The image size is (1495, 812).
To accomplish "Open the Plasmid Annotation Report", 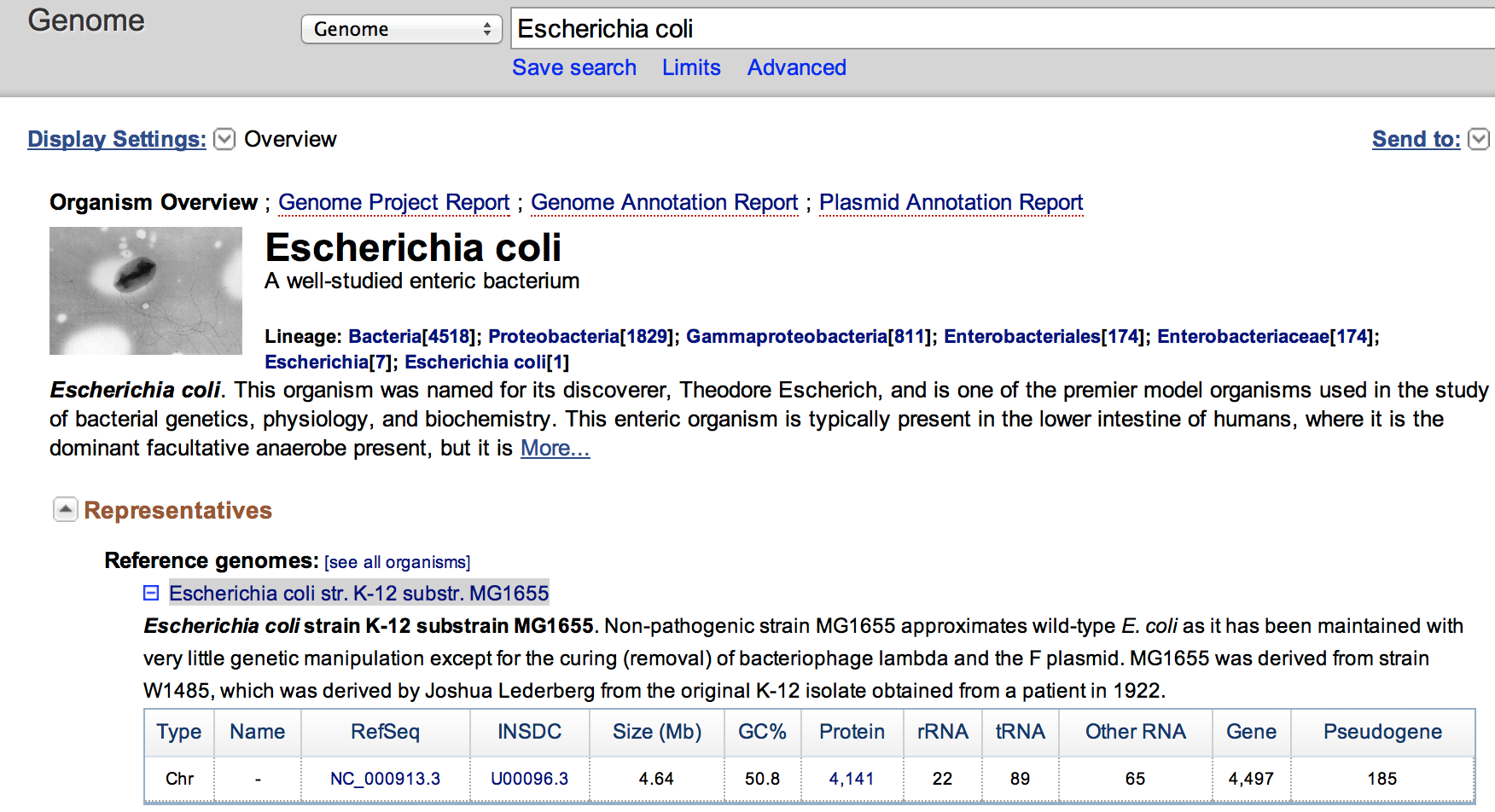I will (951, 202).
